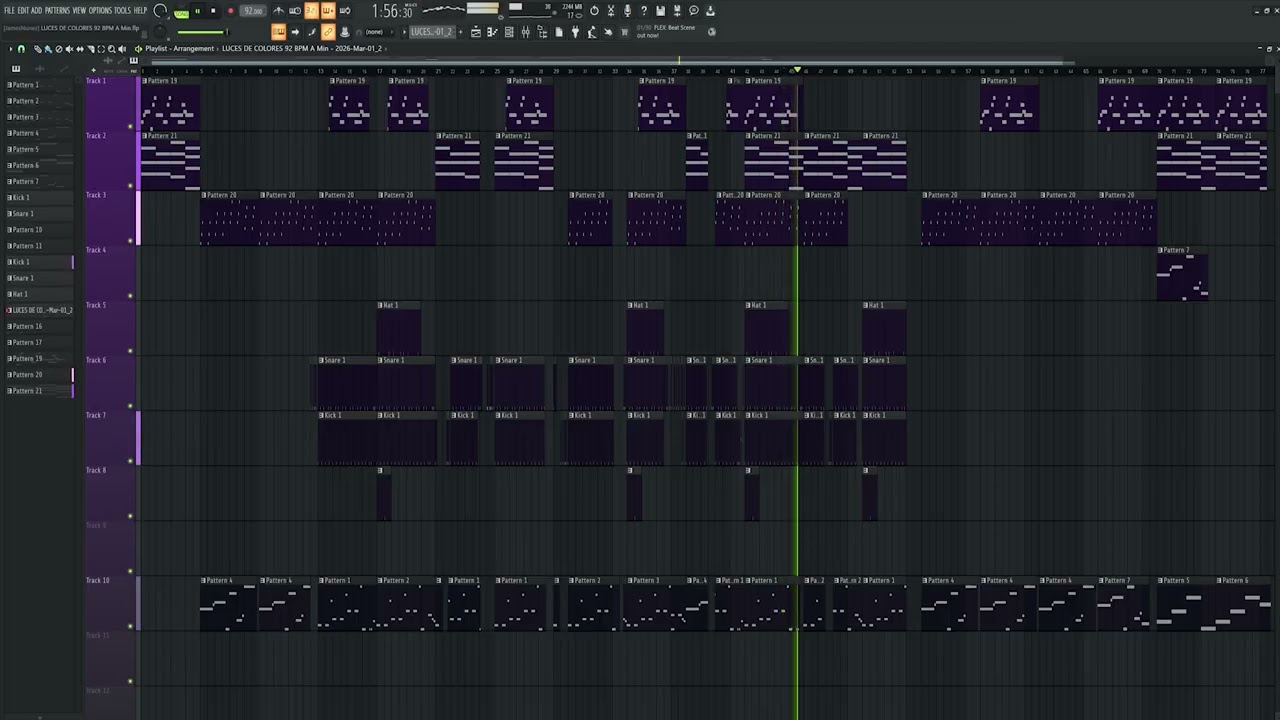
Task: Pause playback with the play/pause button
Action: (197, 11)
